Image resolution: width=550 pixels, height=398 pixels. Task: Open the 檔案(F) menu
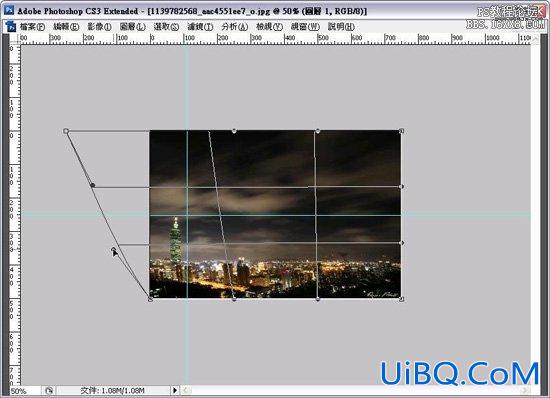32,27
